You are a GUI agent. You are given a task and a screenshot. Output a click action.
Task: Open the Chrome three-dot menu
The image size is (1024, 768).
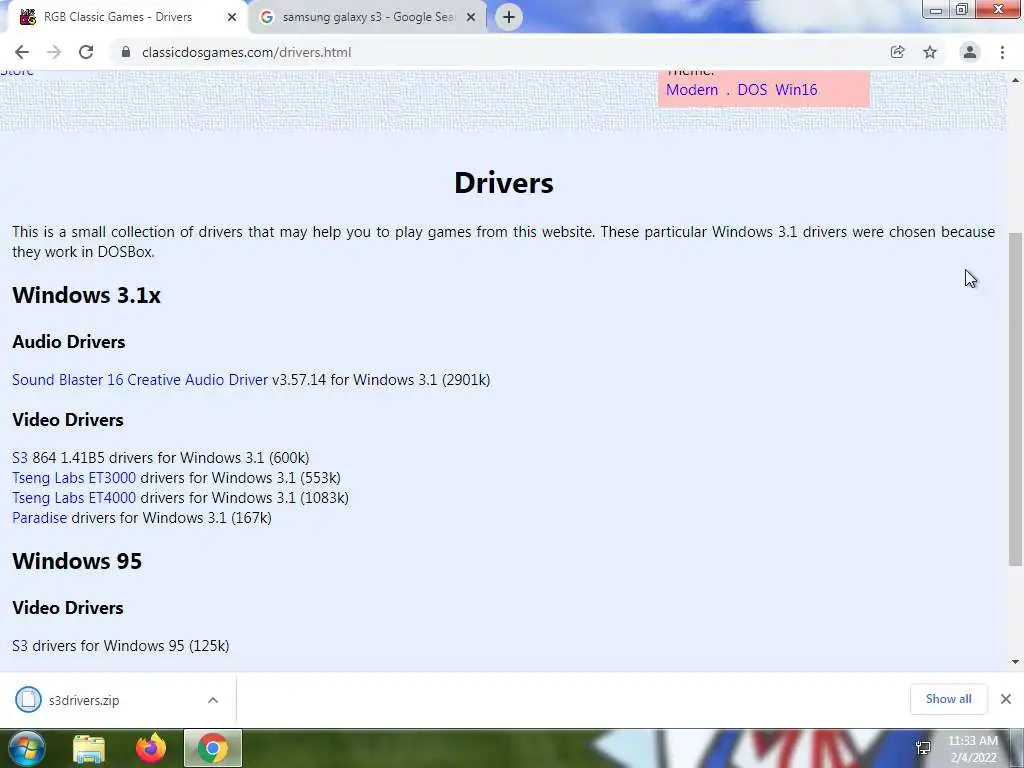coord(1002,52)
